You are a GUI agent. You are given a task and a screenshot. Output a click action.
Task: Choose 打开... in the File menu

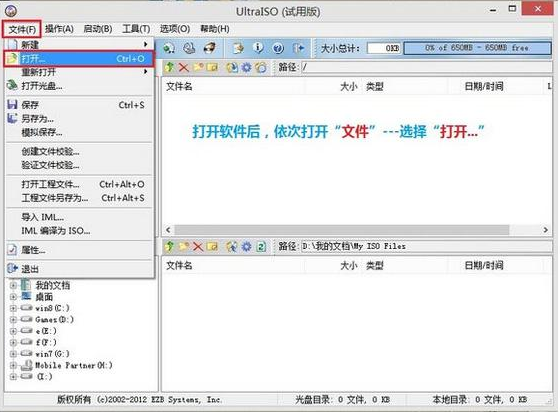click(79, 59)
